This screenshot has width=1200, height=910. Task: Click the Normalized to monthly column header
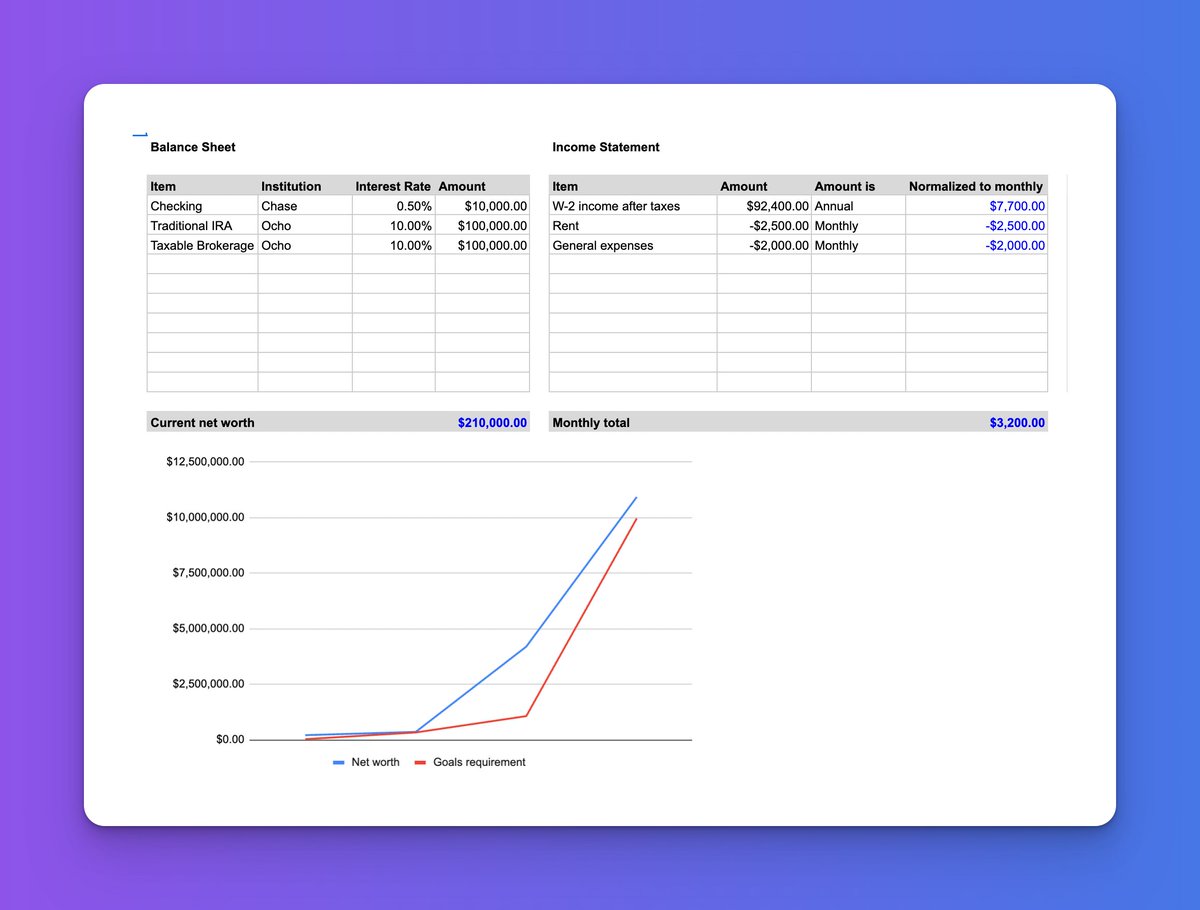tap(976, 186)
